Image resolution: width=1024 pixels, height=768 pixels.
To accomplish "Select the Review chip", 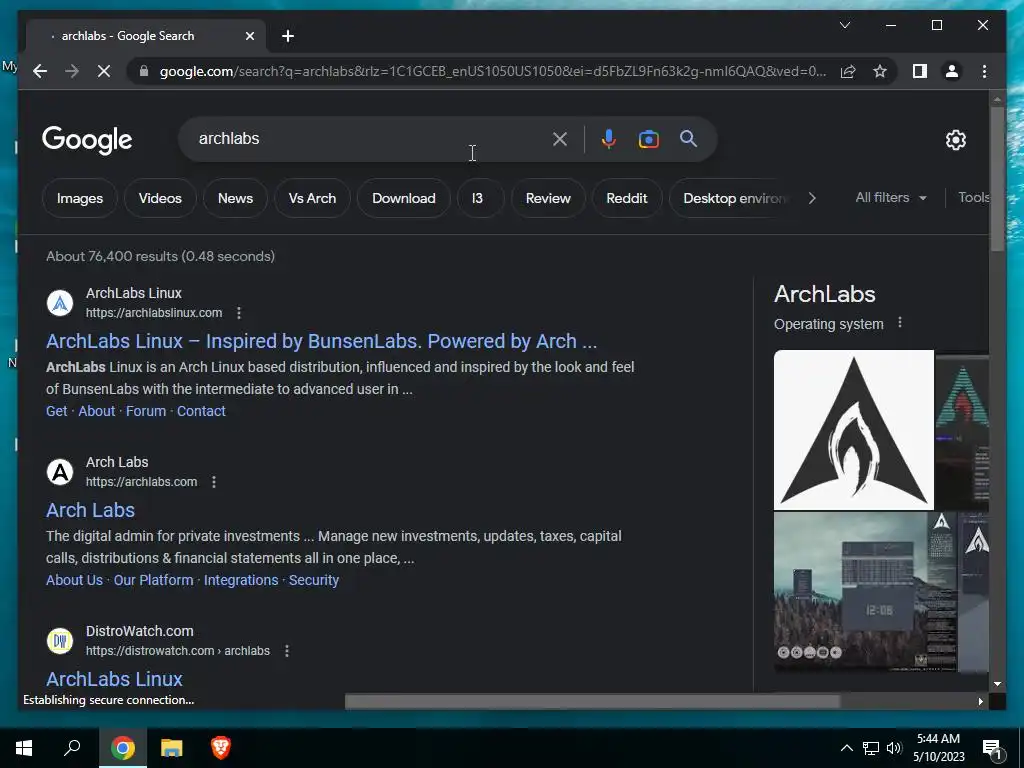I will click(548, 198).
